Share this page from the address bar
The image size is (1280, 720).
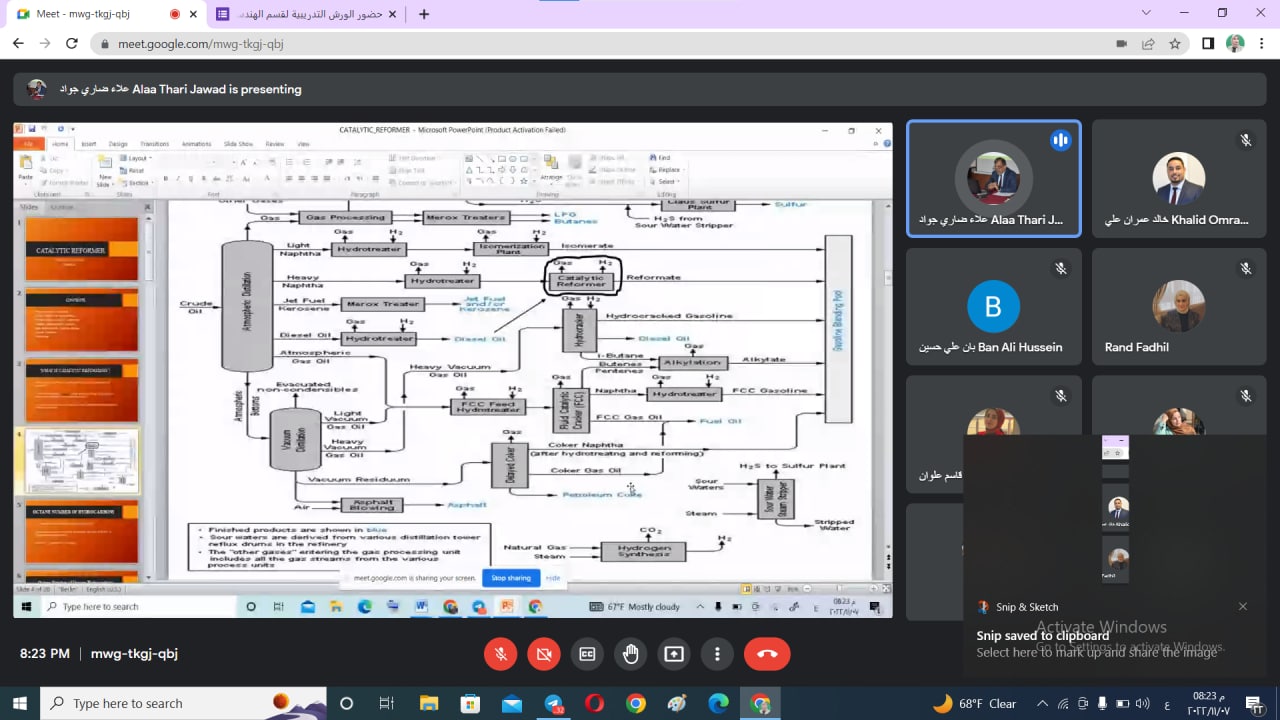[1148, 44]
